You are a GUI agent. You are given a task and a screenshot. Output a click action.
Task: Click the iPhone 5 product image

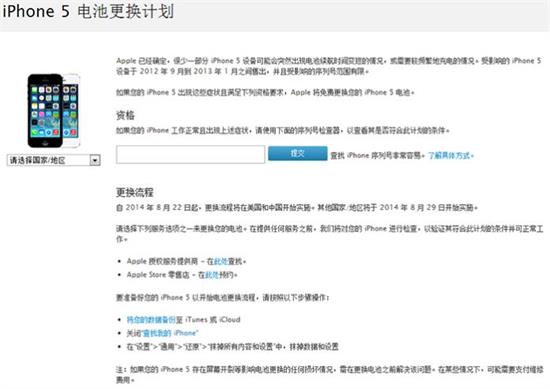click(x=54, y=110)
